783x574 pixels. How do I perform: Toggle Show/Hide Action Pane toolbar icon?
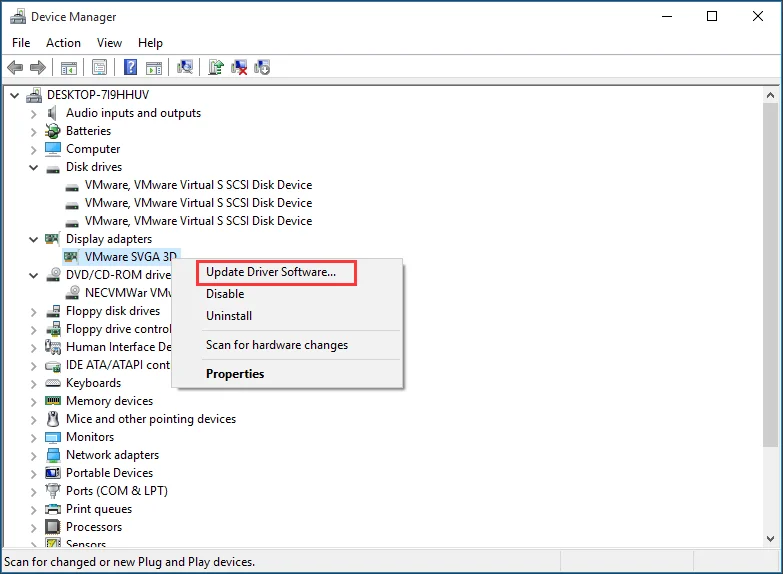(x=154, y=67)
